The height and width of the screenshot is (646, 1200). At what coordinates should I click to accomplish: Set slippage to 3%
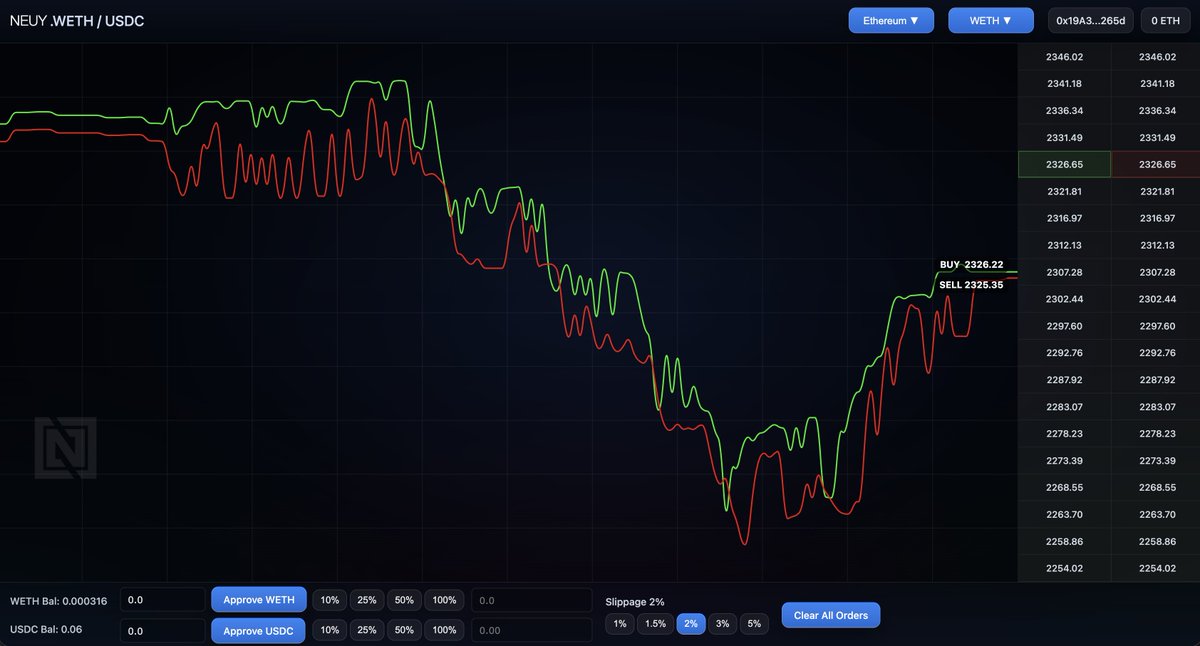click(x=723, y=624)
